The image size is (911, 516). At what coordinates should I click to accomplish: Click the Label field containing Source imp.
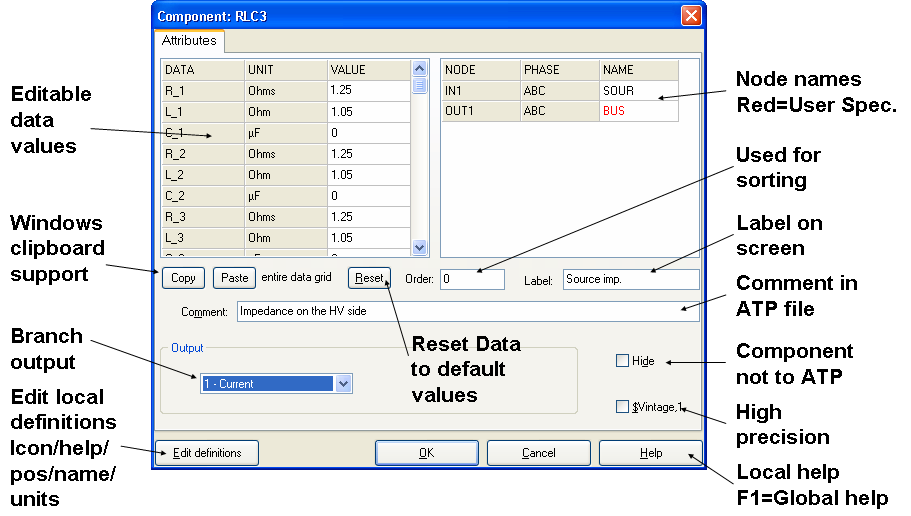630,279
